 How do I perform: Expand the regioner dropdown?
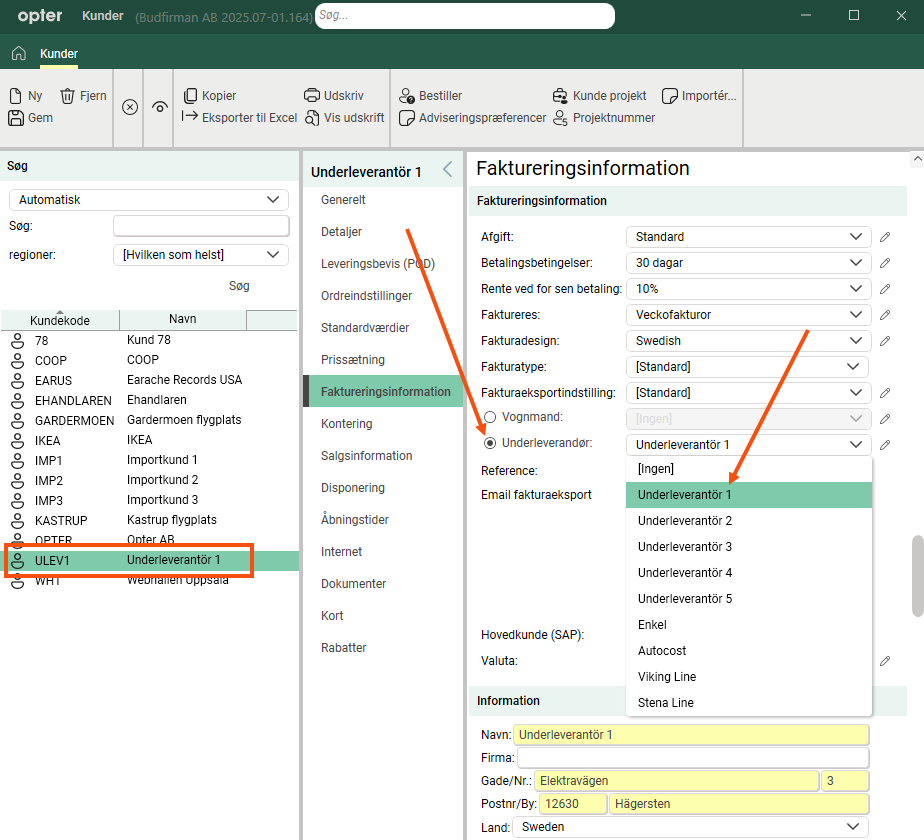click(200, 255)
